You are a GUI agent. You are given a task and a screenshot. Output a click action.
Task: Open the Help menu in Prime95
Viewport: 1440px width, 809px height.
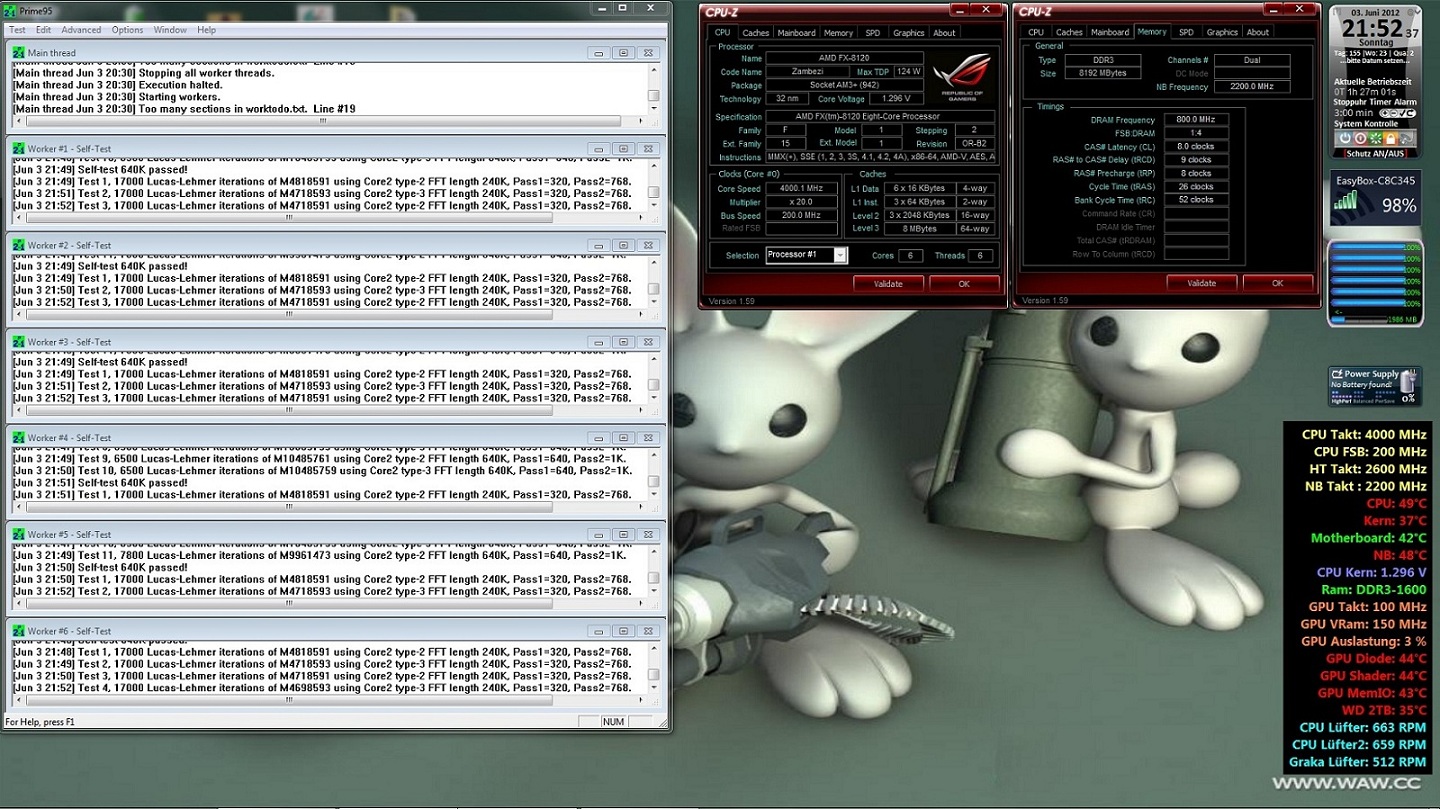(206, 30)
